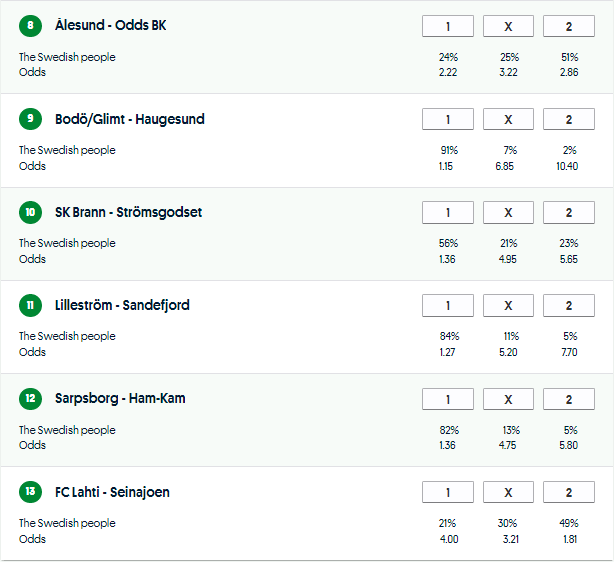Pick 1 for SK Brann - Strömsgodset
The image size is (614, 562).
tap(448, 213)
